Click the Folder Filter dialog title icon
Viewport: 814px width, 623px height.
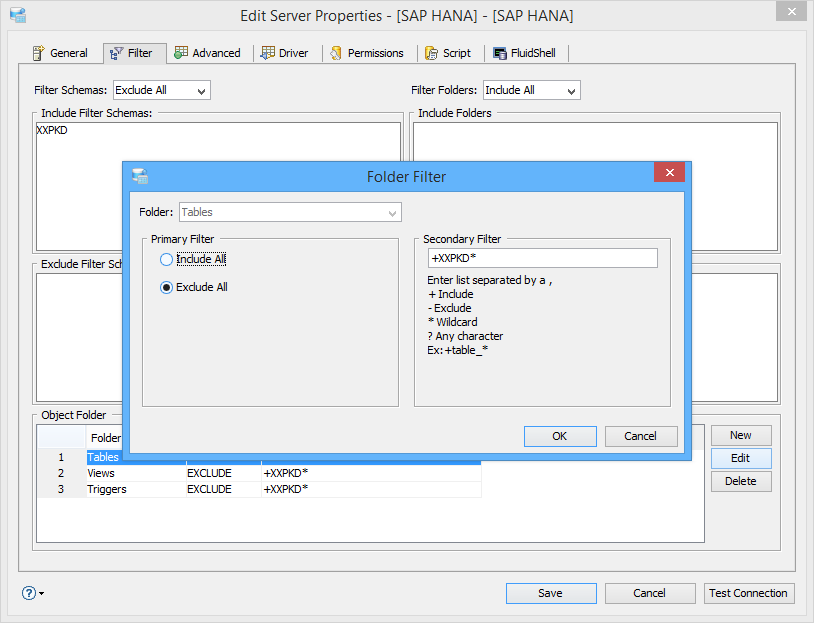point(140,176)
